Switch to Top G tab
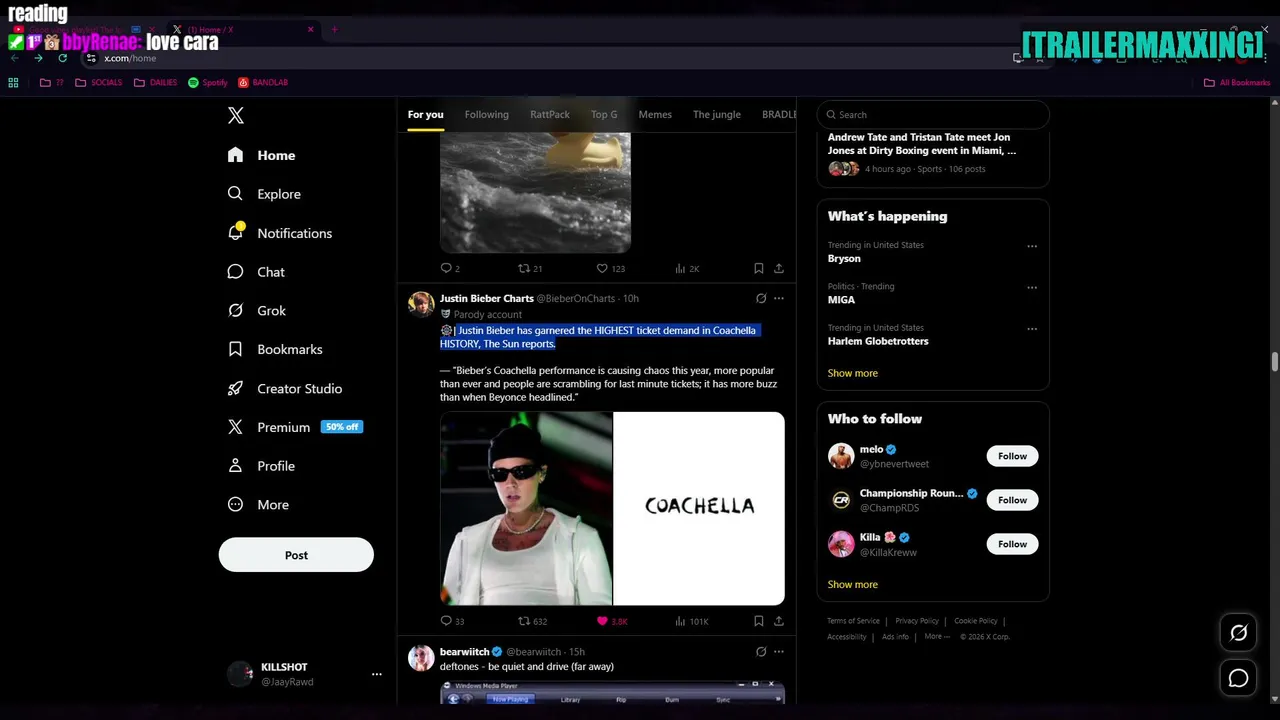Viewport: 1280px width, 720px height. tap(604, 114)
